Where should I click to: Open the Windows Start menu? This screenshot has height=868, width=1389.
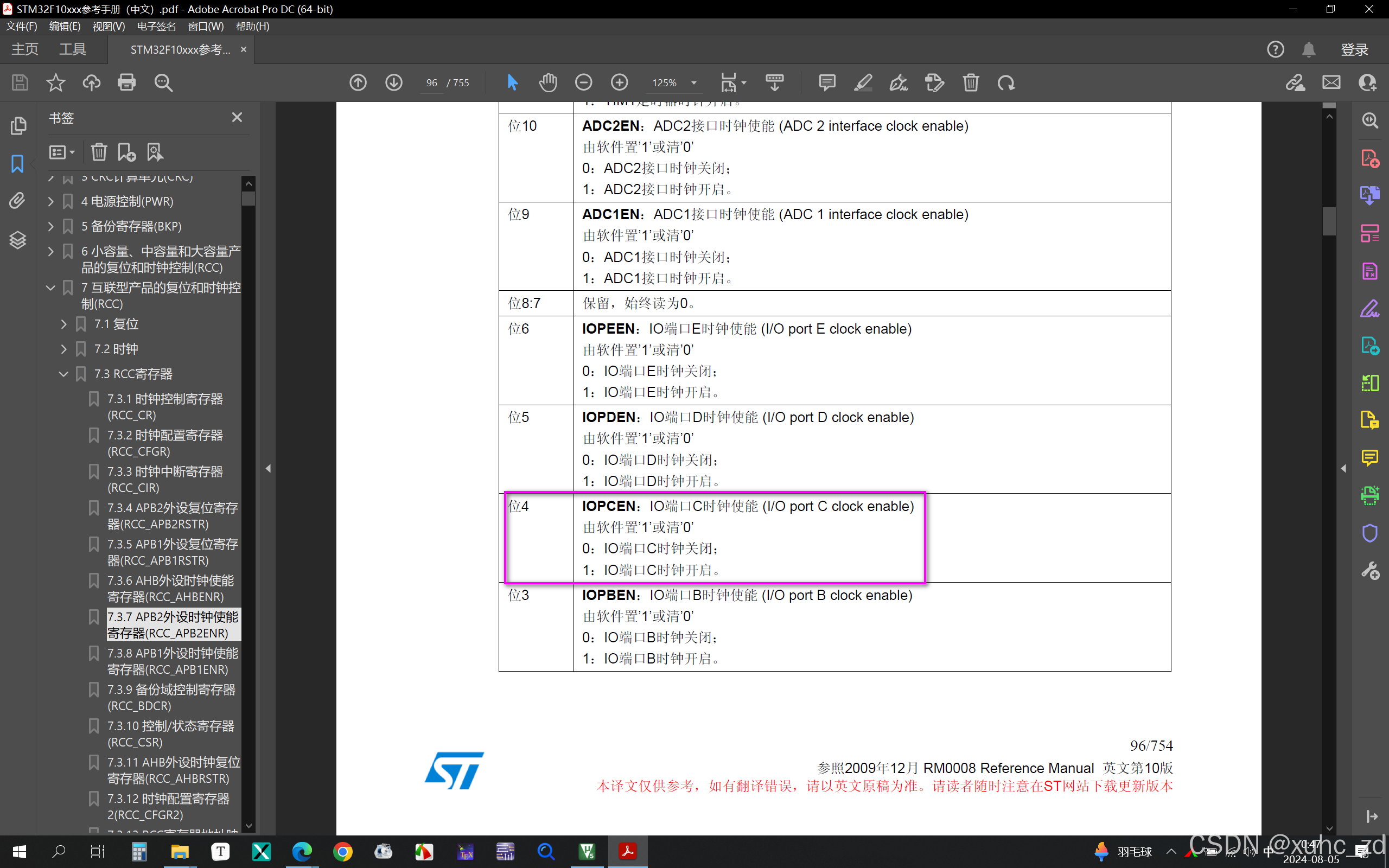click(x=20, y=851)
